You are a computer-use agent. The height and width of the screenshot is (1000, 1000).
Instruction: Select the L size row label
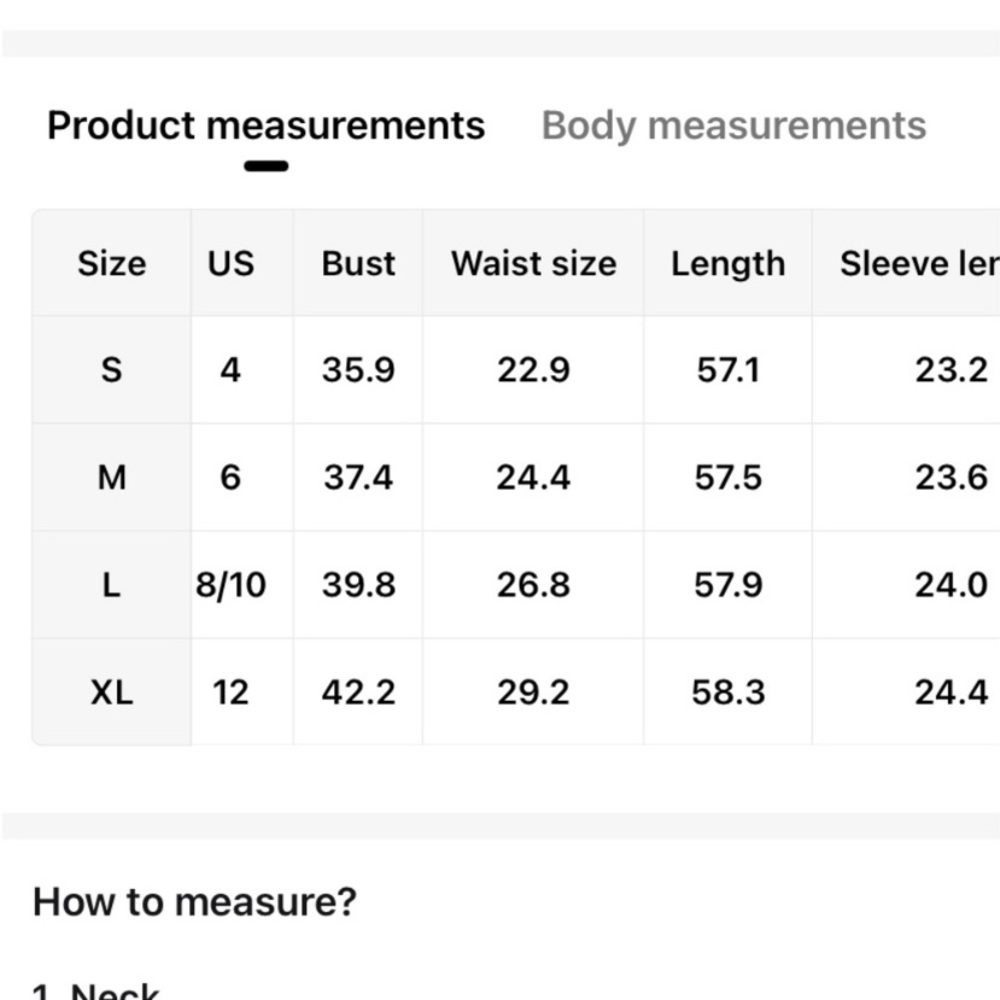point(112,584)
